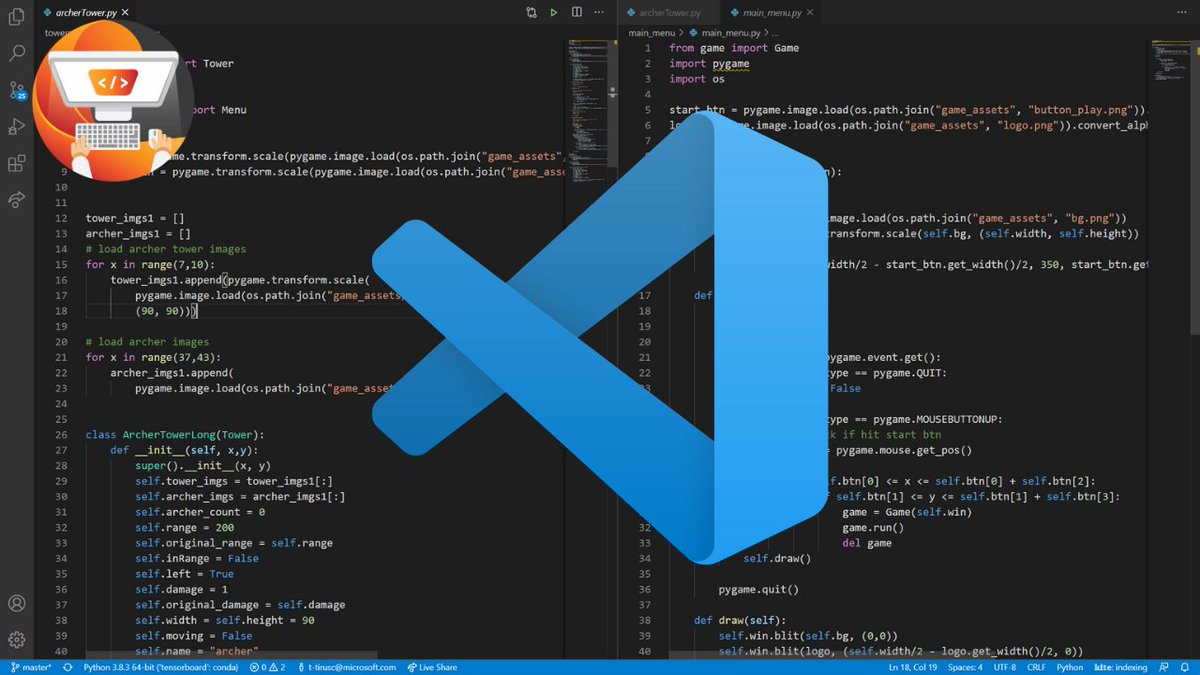The width and height of the screenshot is (1200, 675).
Task: Run Python file with the green play icon
Action: 554,13
